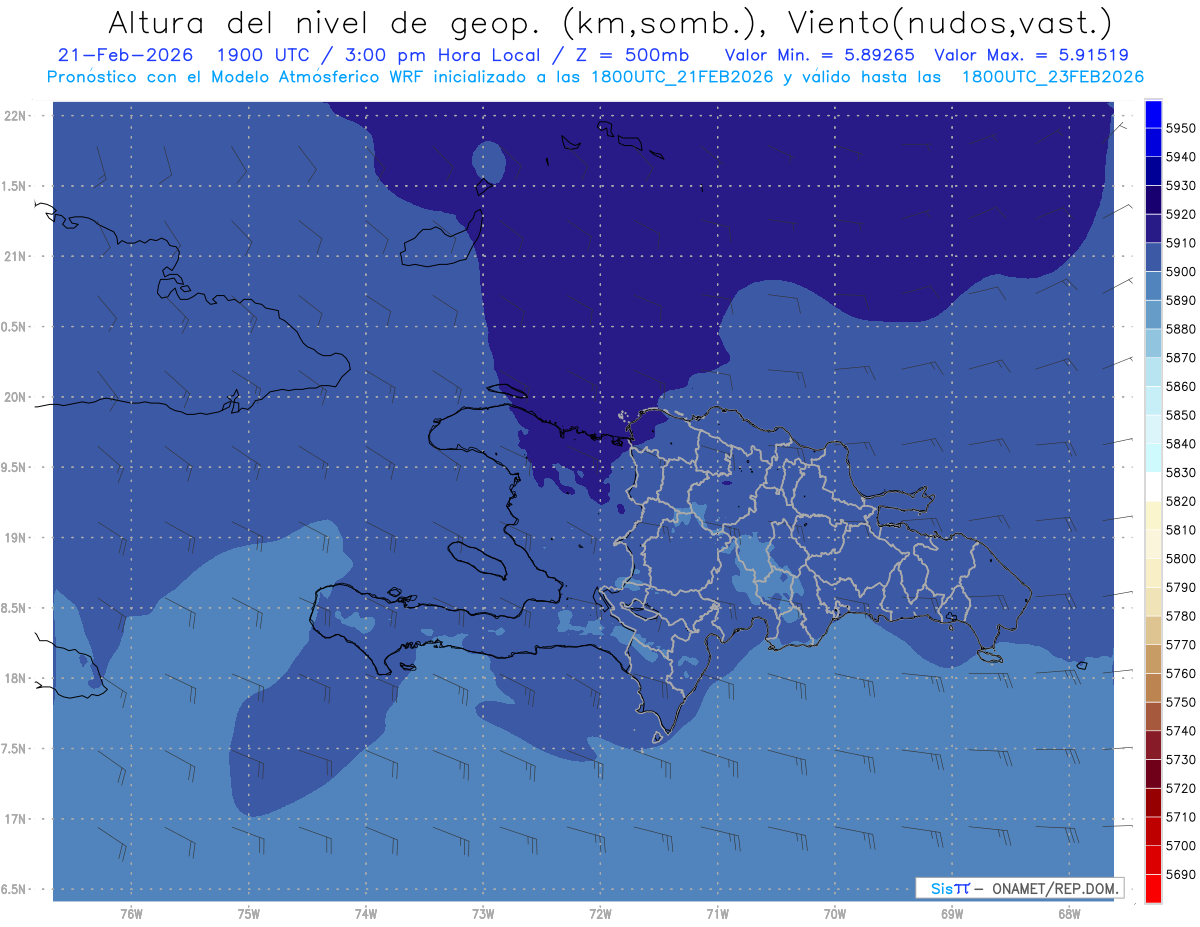Click 'Valor Max. = 5.91519' text
The width and height of the screenshot is (1200, 927).
click(x=1031, y=56)
